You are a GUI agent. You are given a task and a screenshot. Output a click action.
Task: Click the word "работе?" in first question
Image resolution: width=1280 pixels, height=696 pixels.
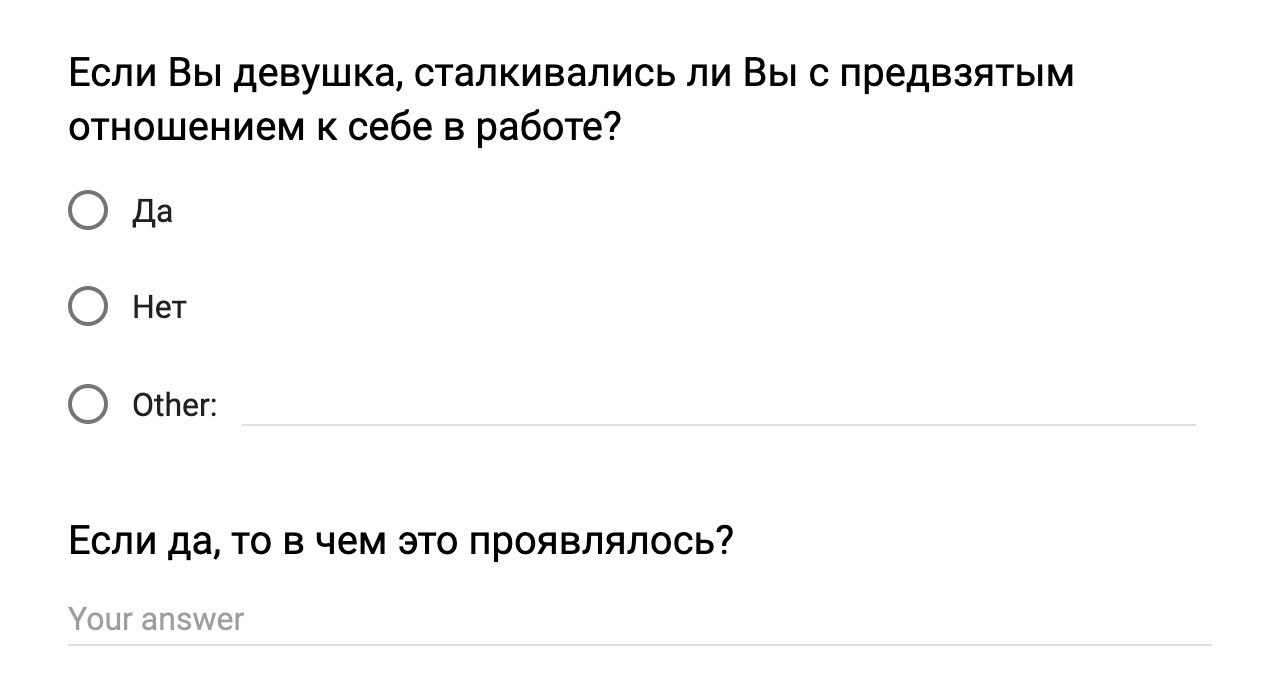554,128
